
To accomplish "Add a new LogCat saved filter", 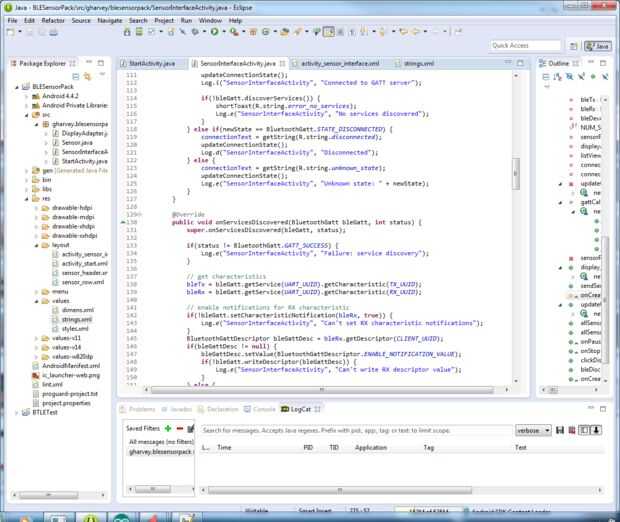I will tap(168, 428).
